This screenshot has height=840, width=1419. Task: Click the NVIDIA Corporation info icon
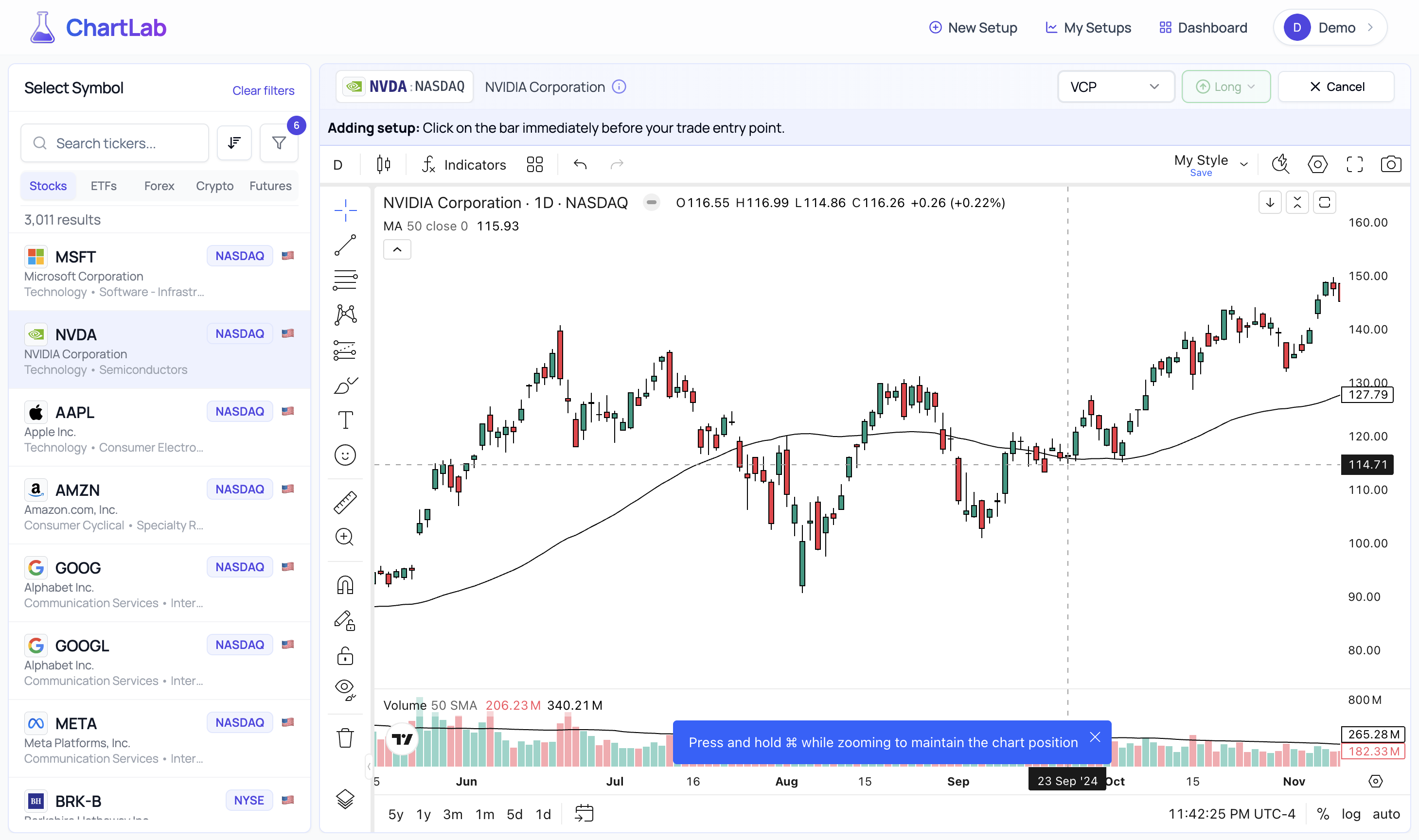click(620, 87)
